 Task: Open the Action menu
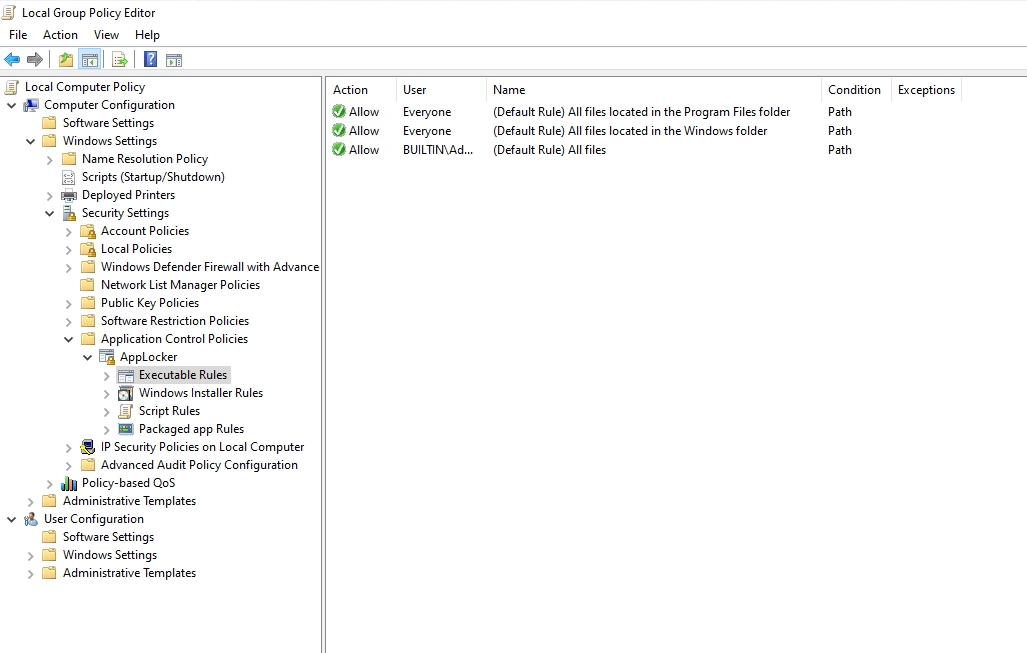point(60,35)
